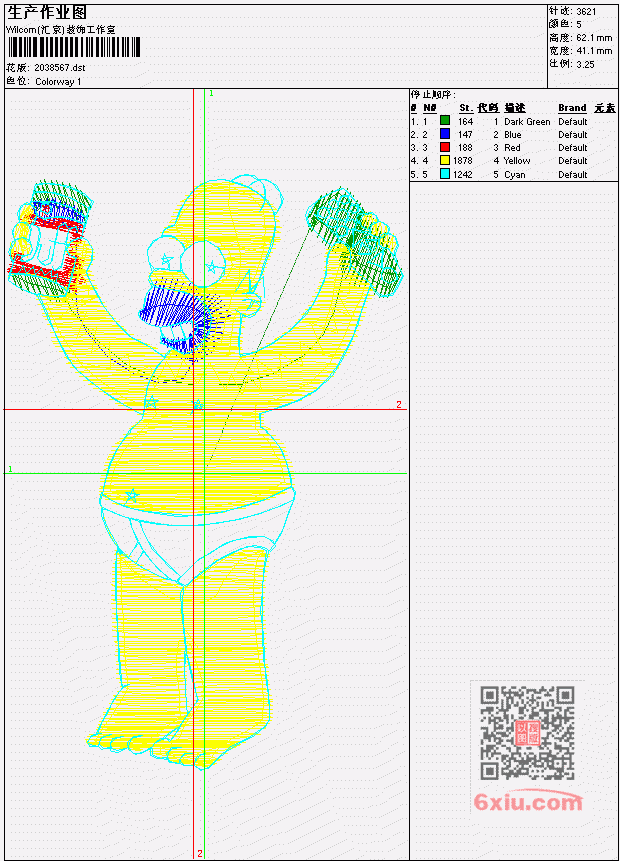
Task: Click the Blue color swatch
Action: coord(445,134)
